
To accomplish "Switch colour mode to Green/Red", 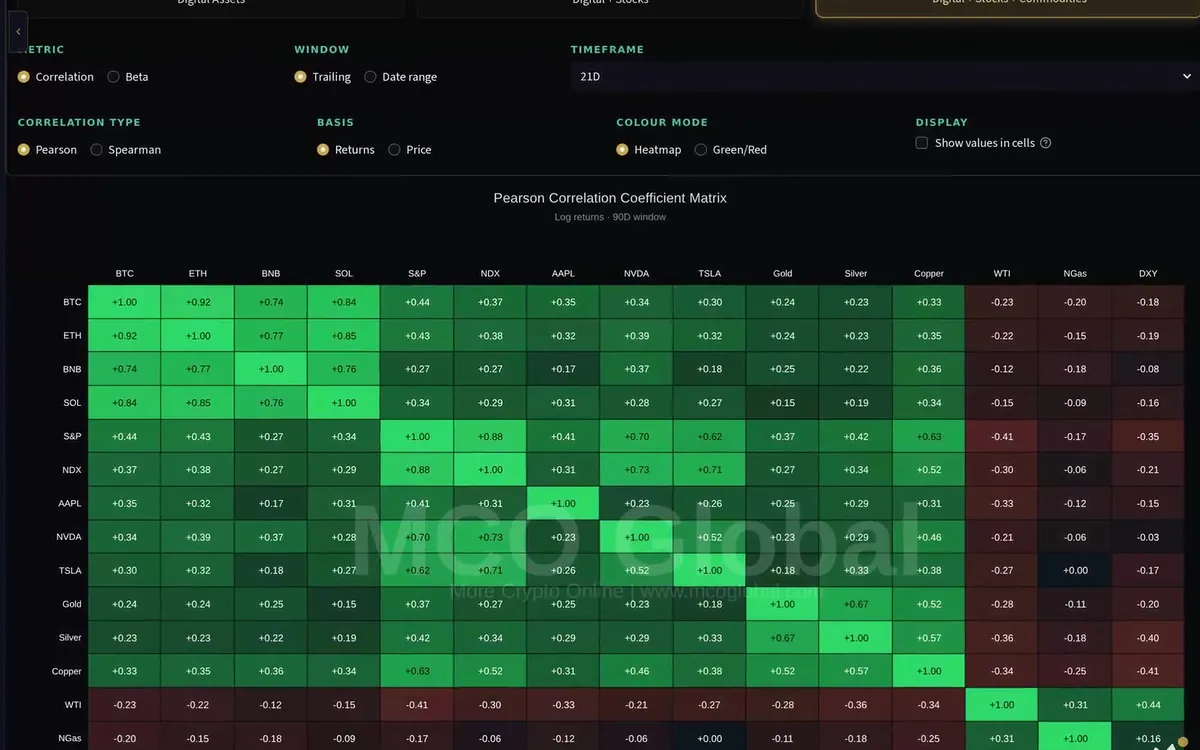I will [x=731, y=150].
